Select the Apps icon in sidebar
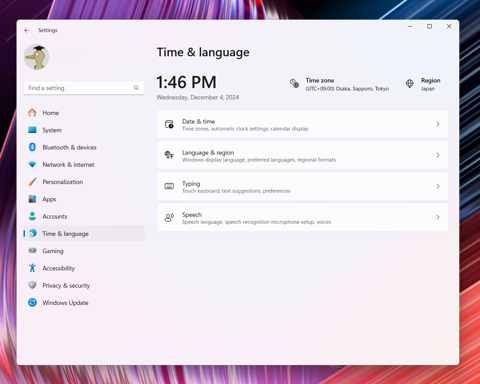 [x=32, y=199]
